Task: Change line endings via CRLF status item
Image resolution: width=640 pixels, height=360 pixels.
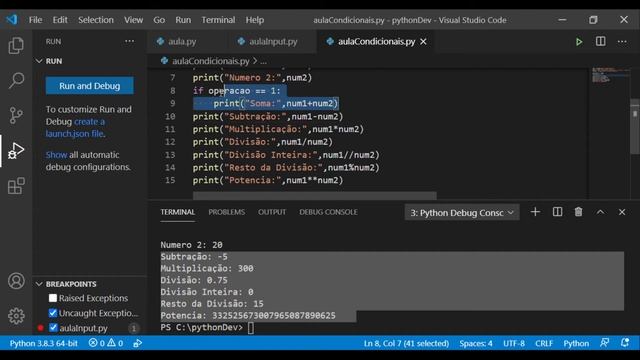Action: tap(544, 343)
